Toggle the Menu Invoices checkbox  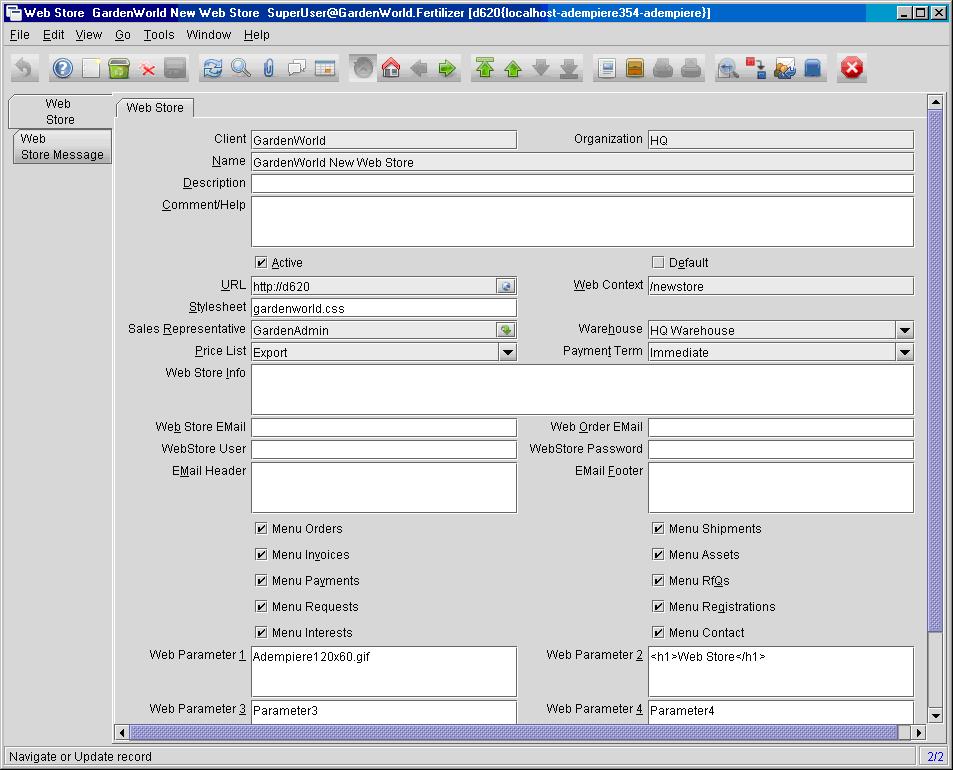(261, 555)
